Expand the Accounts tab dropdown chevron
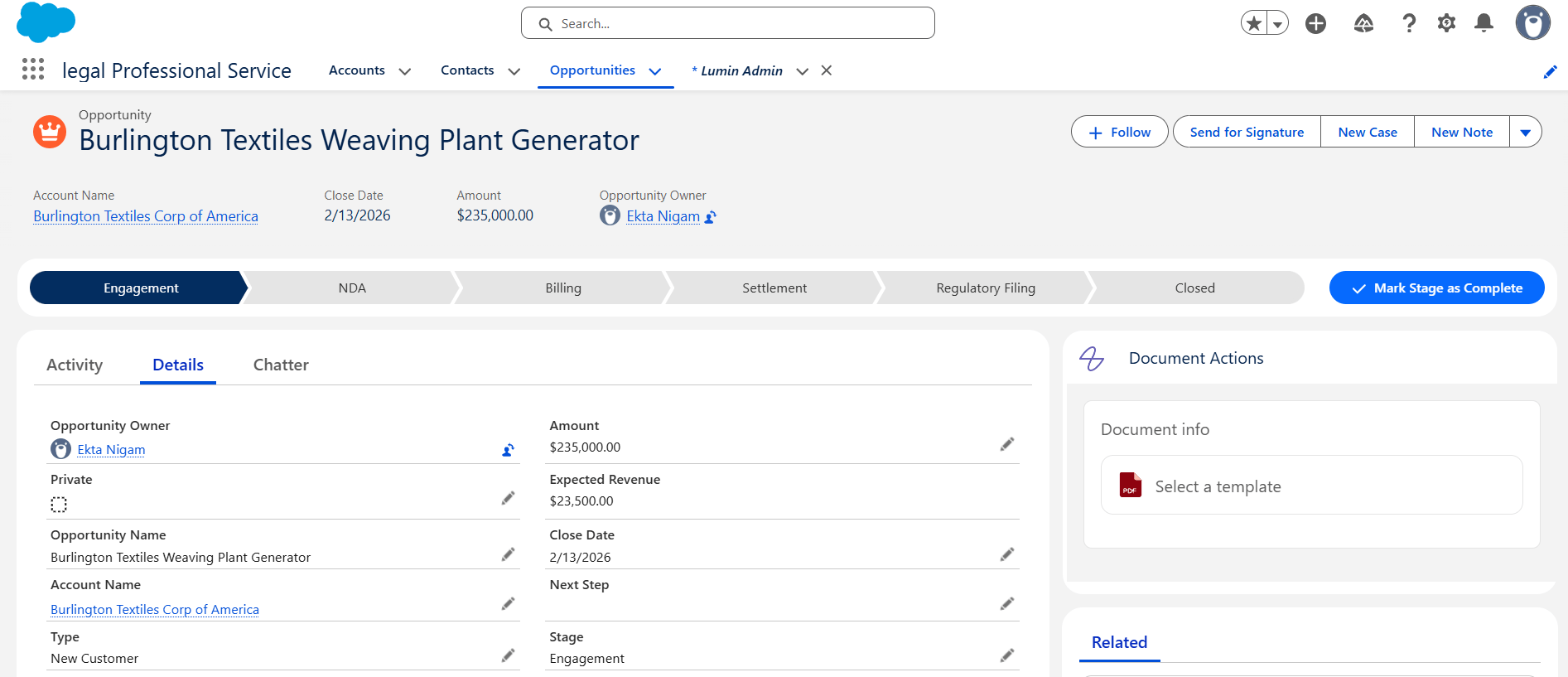The image size is (1568, 677). coord(405,71)
